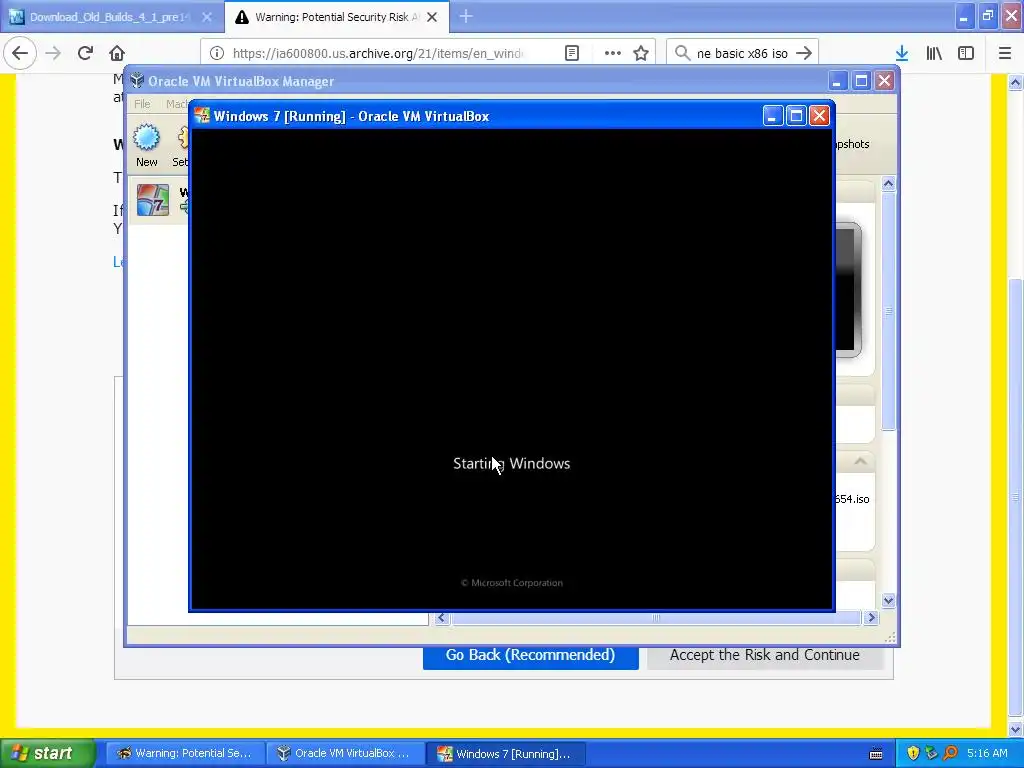The image size is (1024, 768).
Task: Switch to the Download_Old_Builds_4_1 tab
Action: (x=112, y=17)
